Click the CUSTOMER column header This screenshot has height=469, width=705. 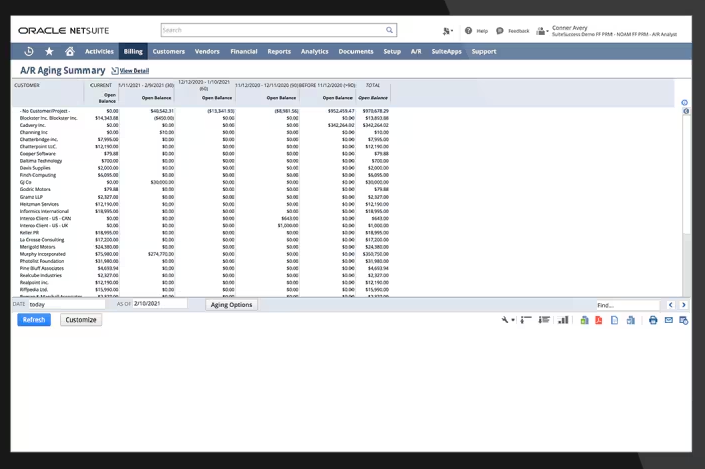pos(27,85)
